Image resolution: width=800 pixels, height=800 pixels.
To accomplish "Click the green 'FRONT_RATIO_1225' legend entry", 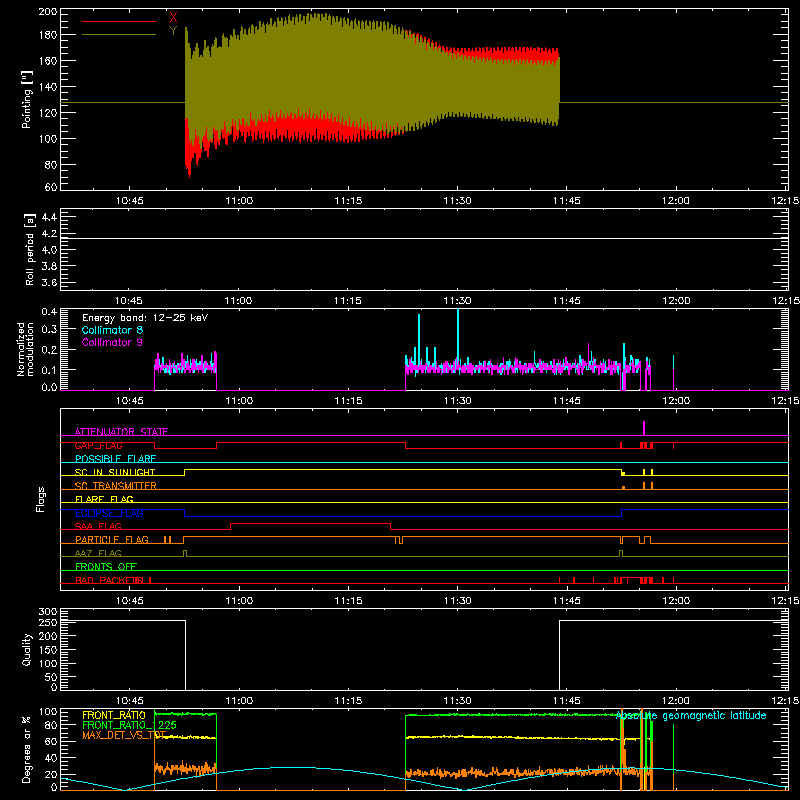I will 129,725.
